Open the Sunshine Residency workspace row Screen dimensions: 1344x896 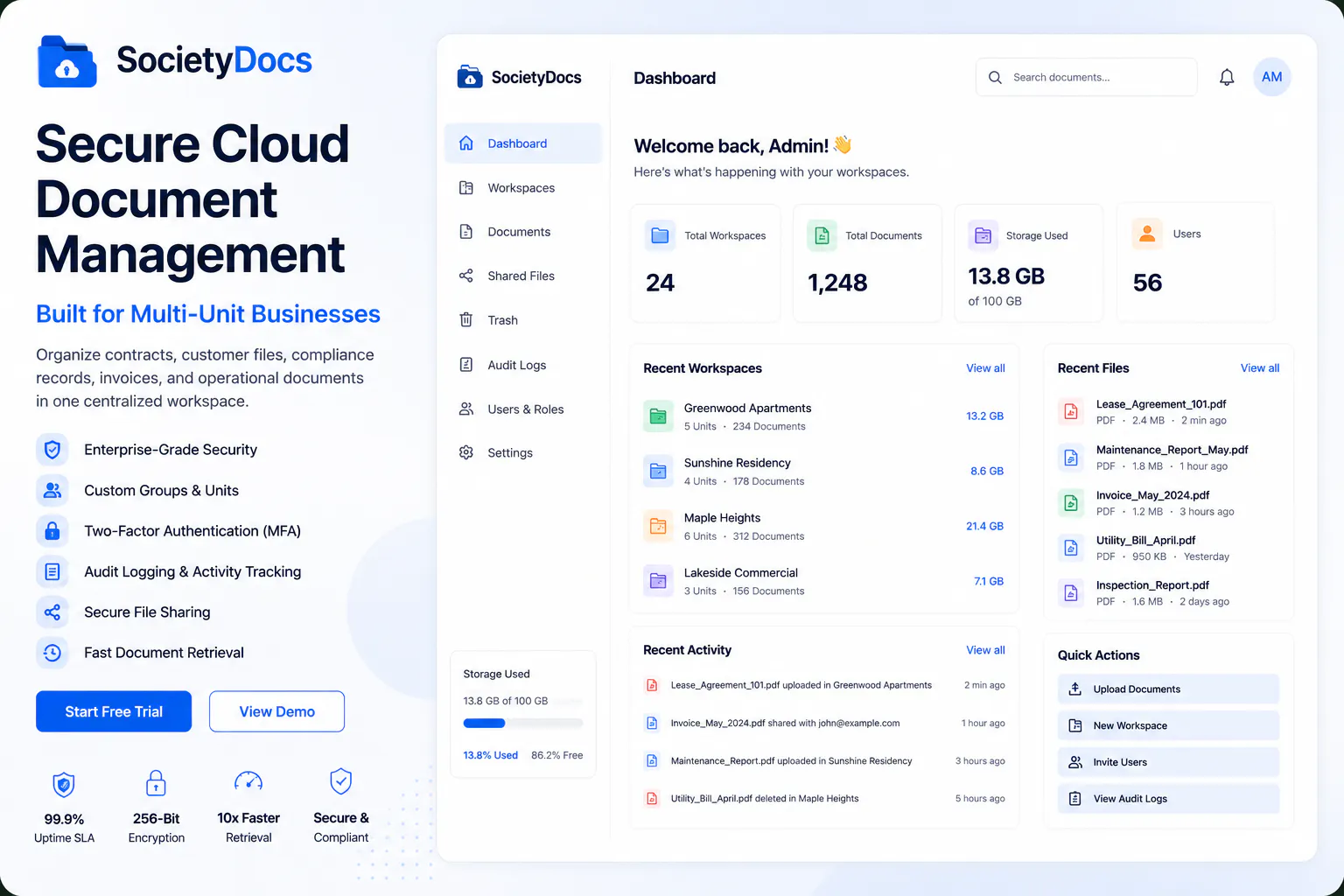click(823, 472)
